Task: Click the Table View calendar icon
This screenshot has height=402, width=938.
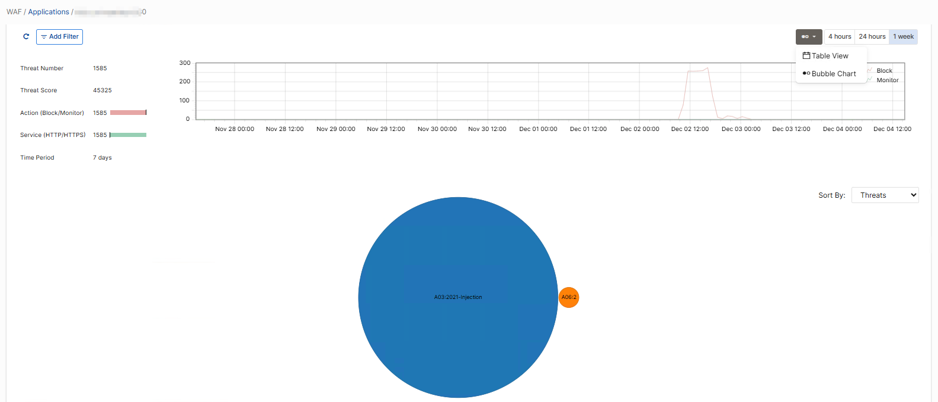Action: click(x=806, y=56)
